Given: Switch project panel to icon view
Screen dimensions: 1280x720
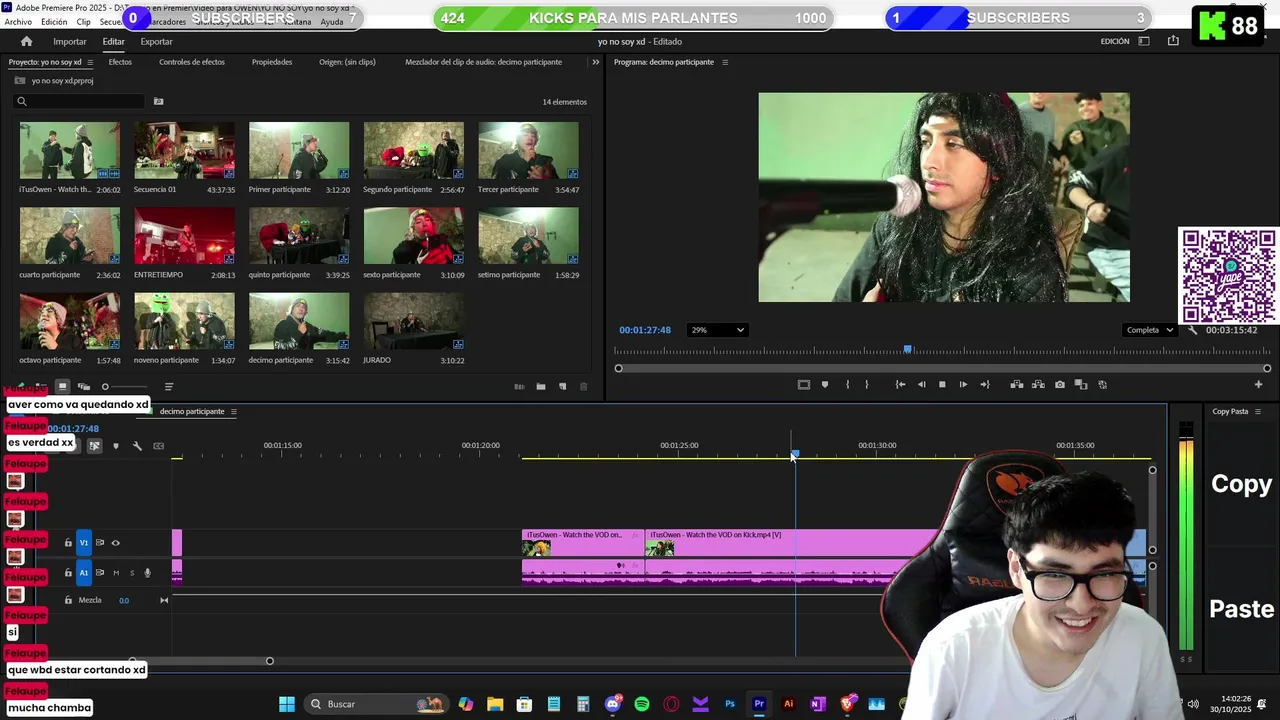Looking at the screenshot, I should [62, 386].
